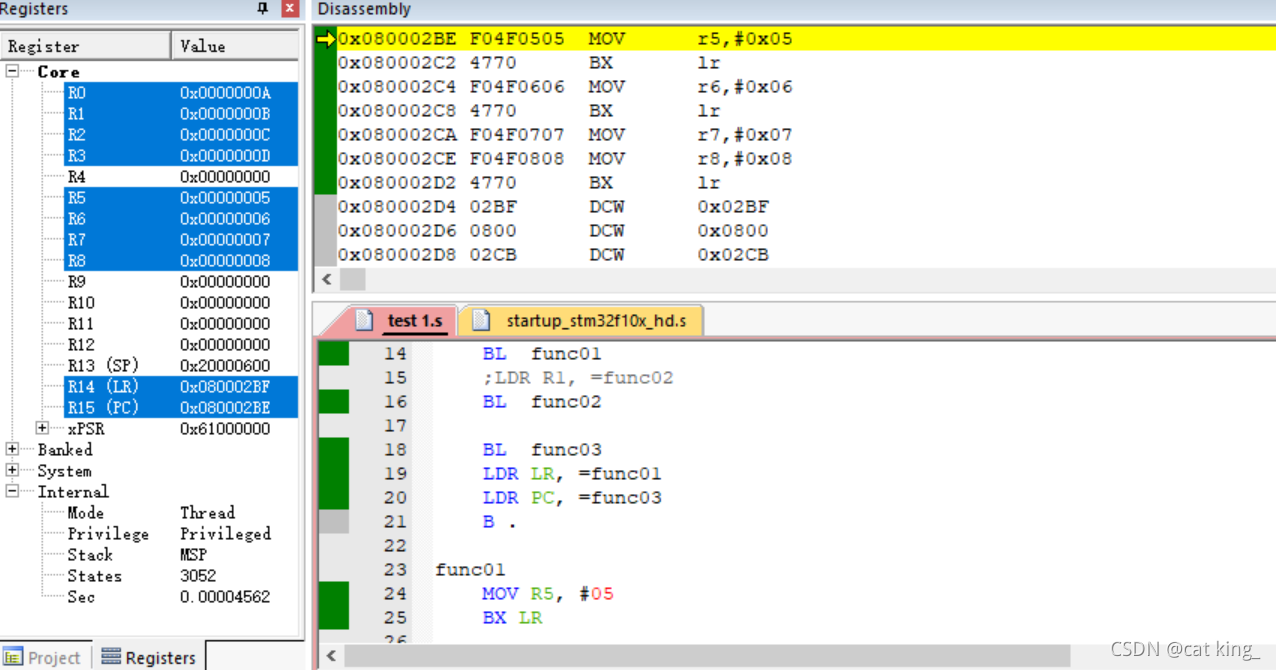This screenshot has width=1276, height=670.
Task: Select register R0 row
Action: (x=181, y=93)
